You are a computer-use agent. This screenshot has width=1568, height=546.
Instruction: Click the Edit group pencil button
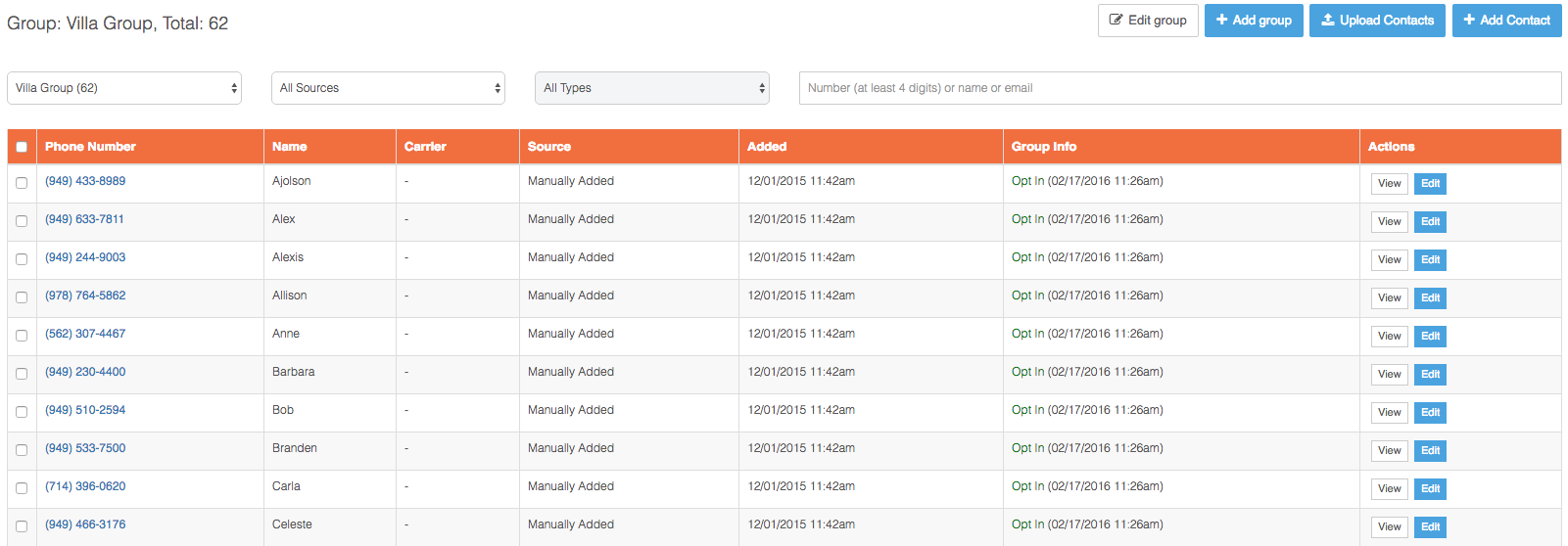coord(1147,21)
